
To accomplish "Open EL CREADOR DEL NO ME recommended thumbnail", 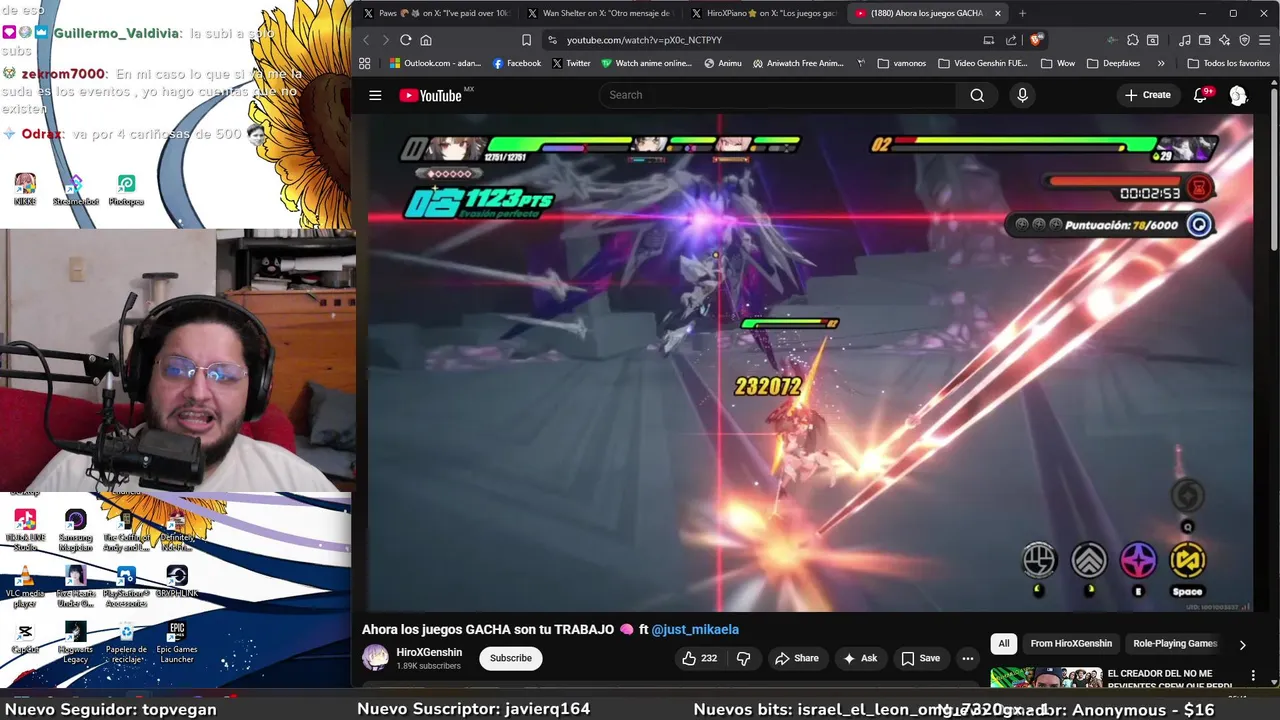I will (1046, 679).
